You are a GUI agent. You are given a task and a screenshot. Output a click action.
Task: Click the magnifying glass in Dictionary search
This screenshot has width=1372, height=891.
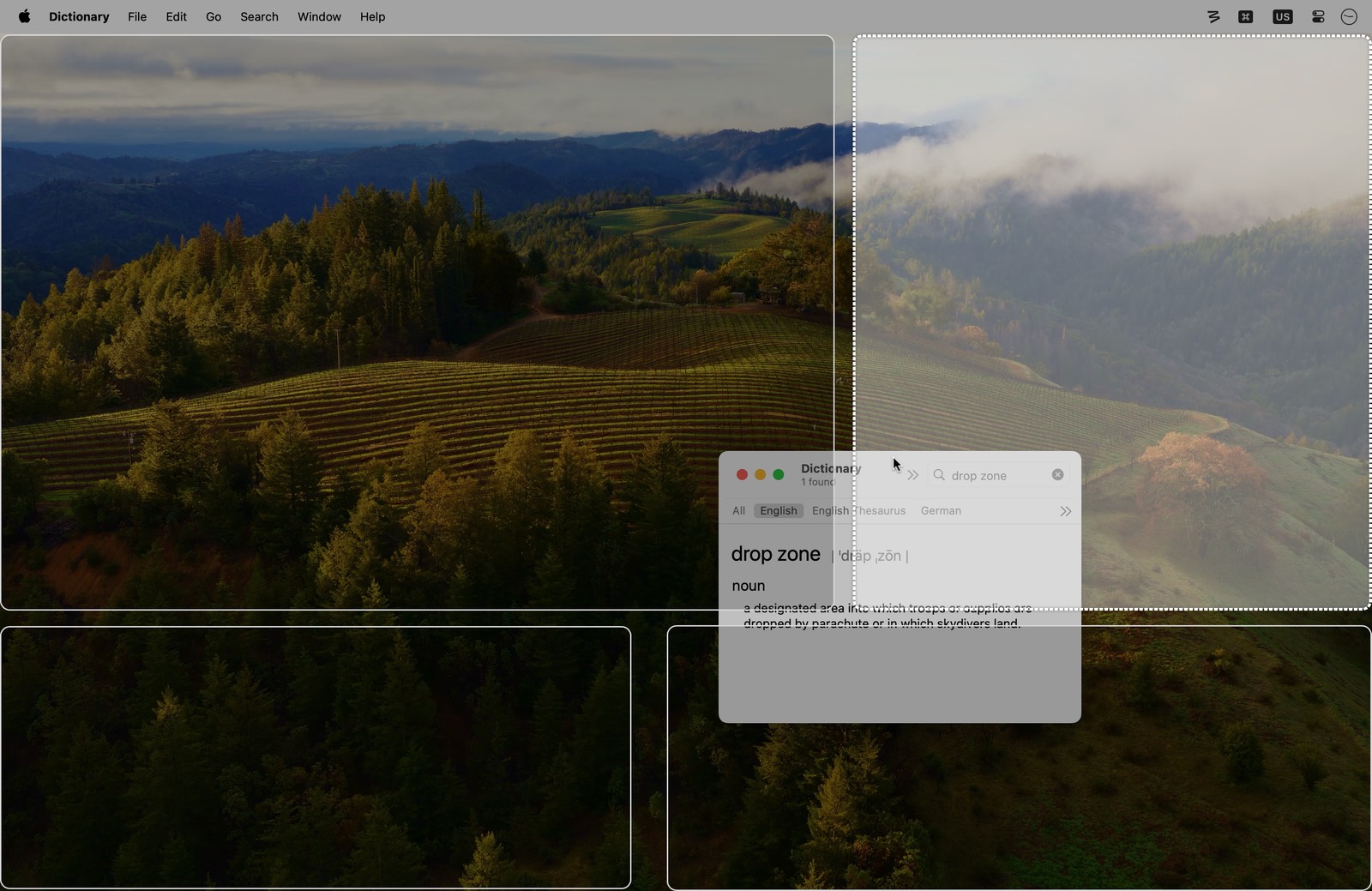tap(939, 475)
